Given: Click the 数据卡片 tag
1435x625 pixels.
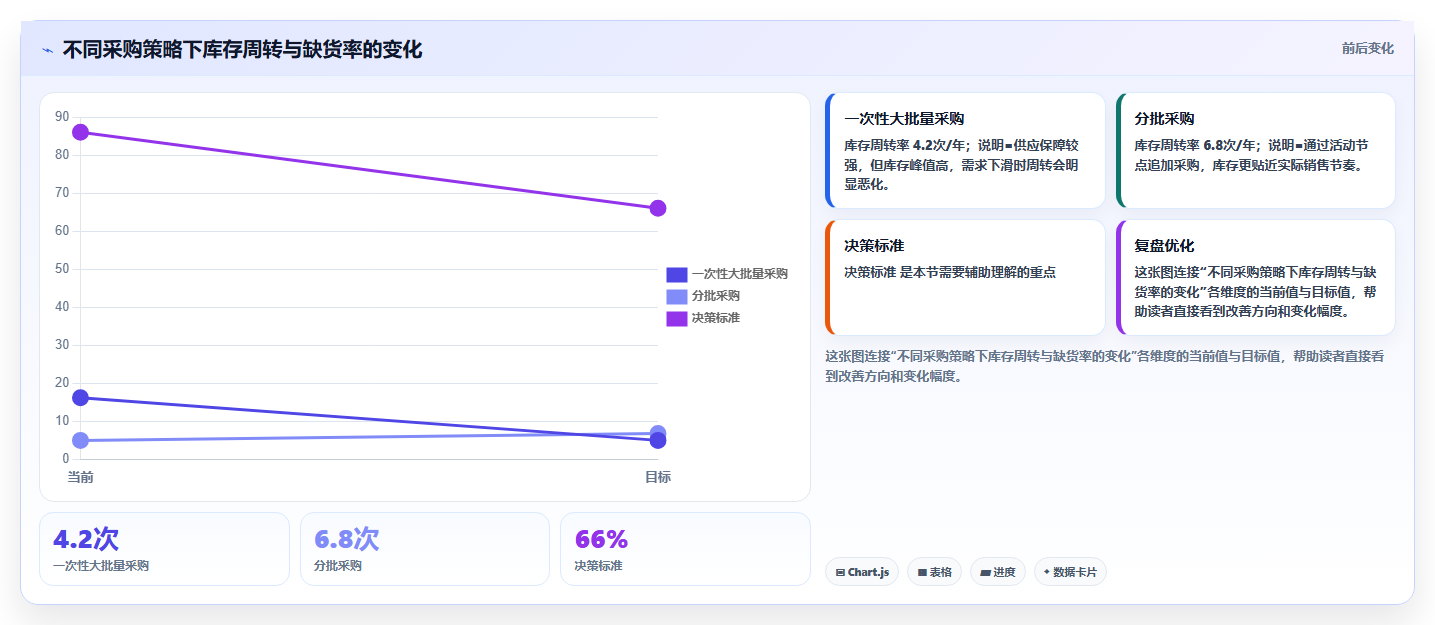Looking at the screenshot, I should tap(1070, 572).
